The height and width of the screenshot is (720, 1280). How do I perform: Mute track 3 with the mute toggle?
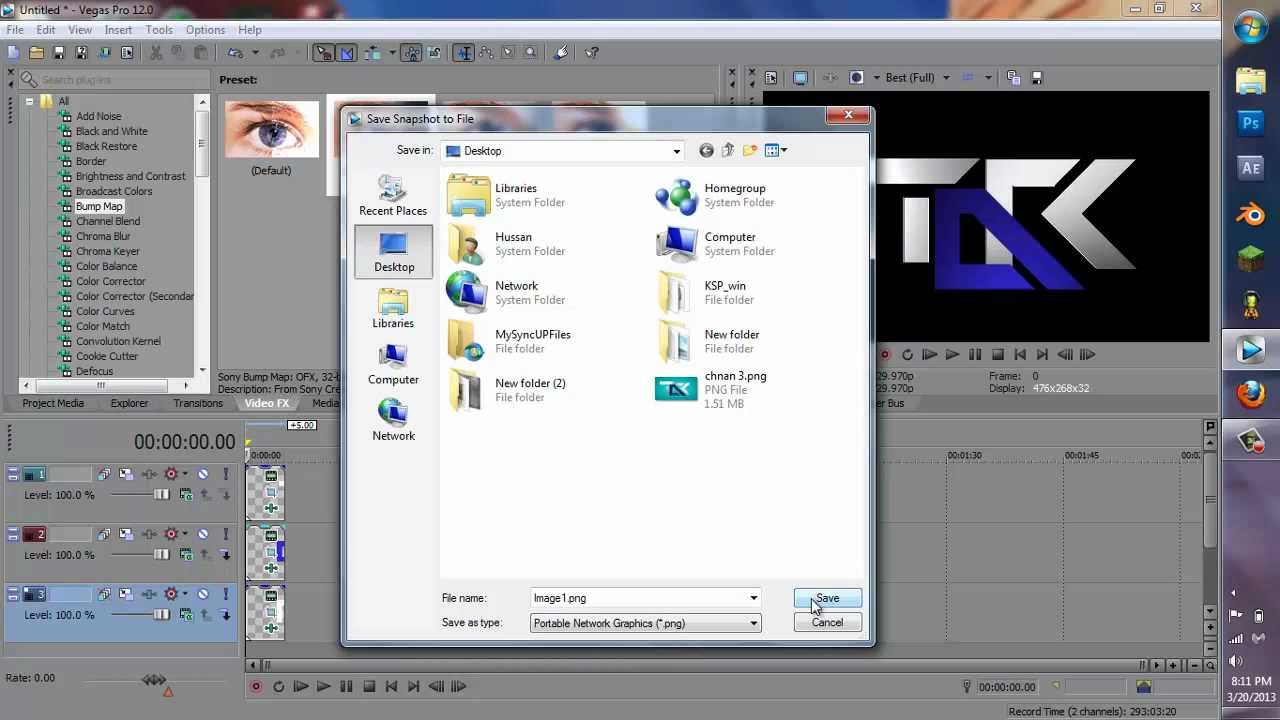point(203,594)
